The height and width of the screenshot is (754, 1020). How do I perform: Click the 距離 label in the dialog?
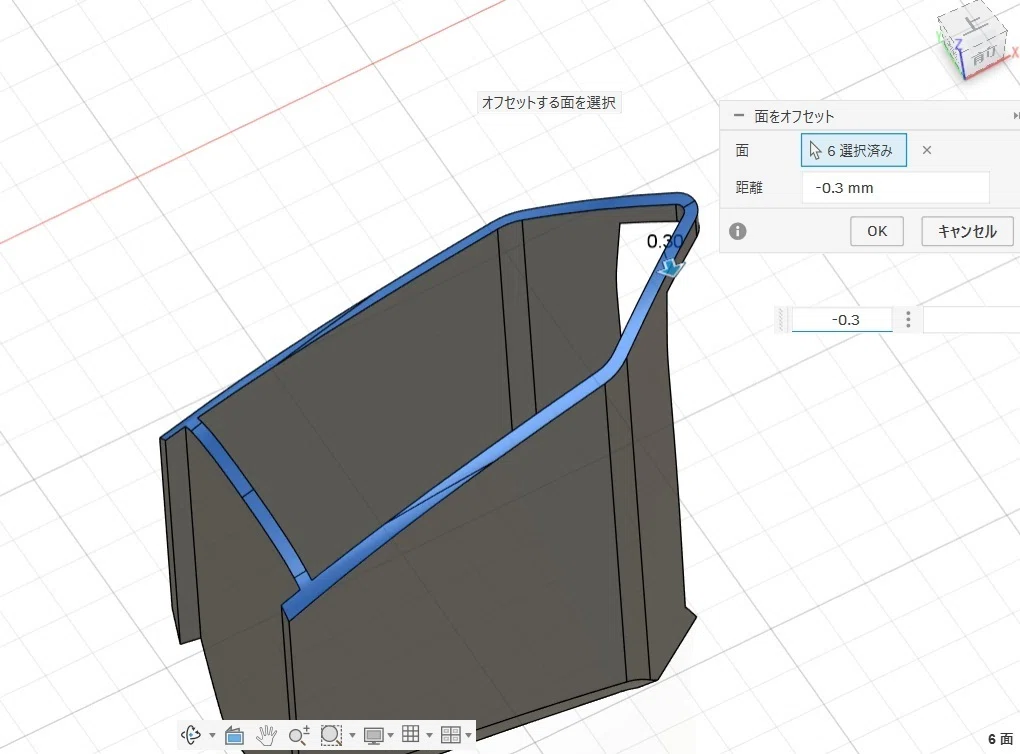click(749, 187)
